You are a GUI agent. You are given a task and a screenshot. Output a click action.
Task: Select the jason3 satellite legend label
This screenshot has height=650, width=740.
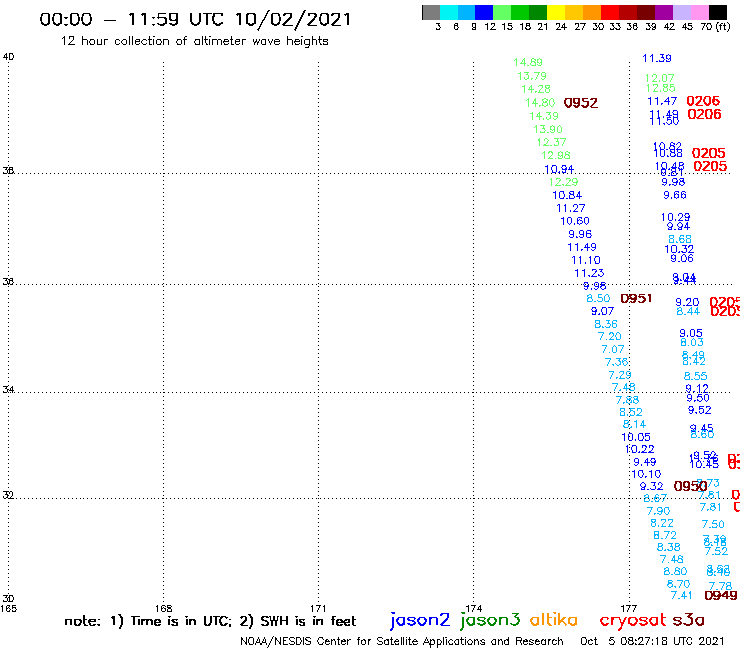click(x=490, y=620)
